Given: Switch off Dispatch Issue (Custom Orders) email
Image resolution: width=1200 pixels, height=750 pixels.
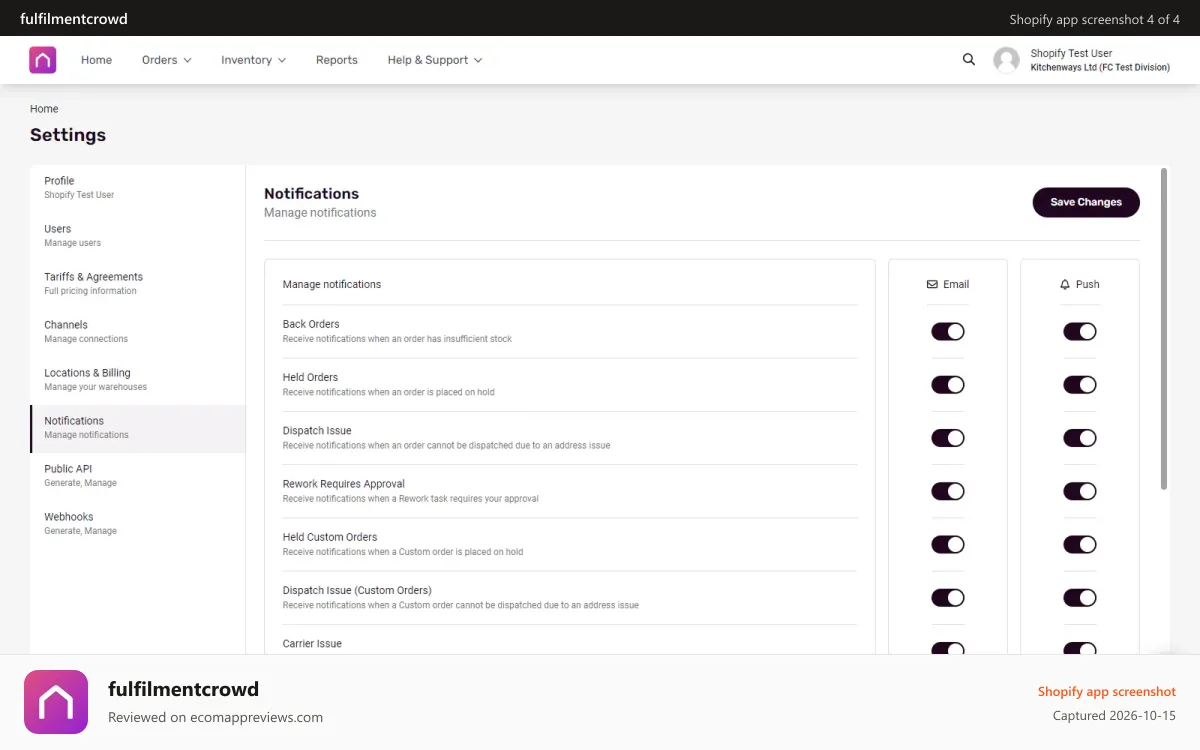Looking at the screenshot, I should [948, 598].
